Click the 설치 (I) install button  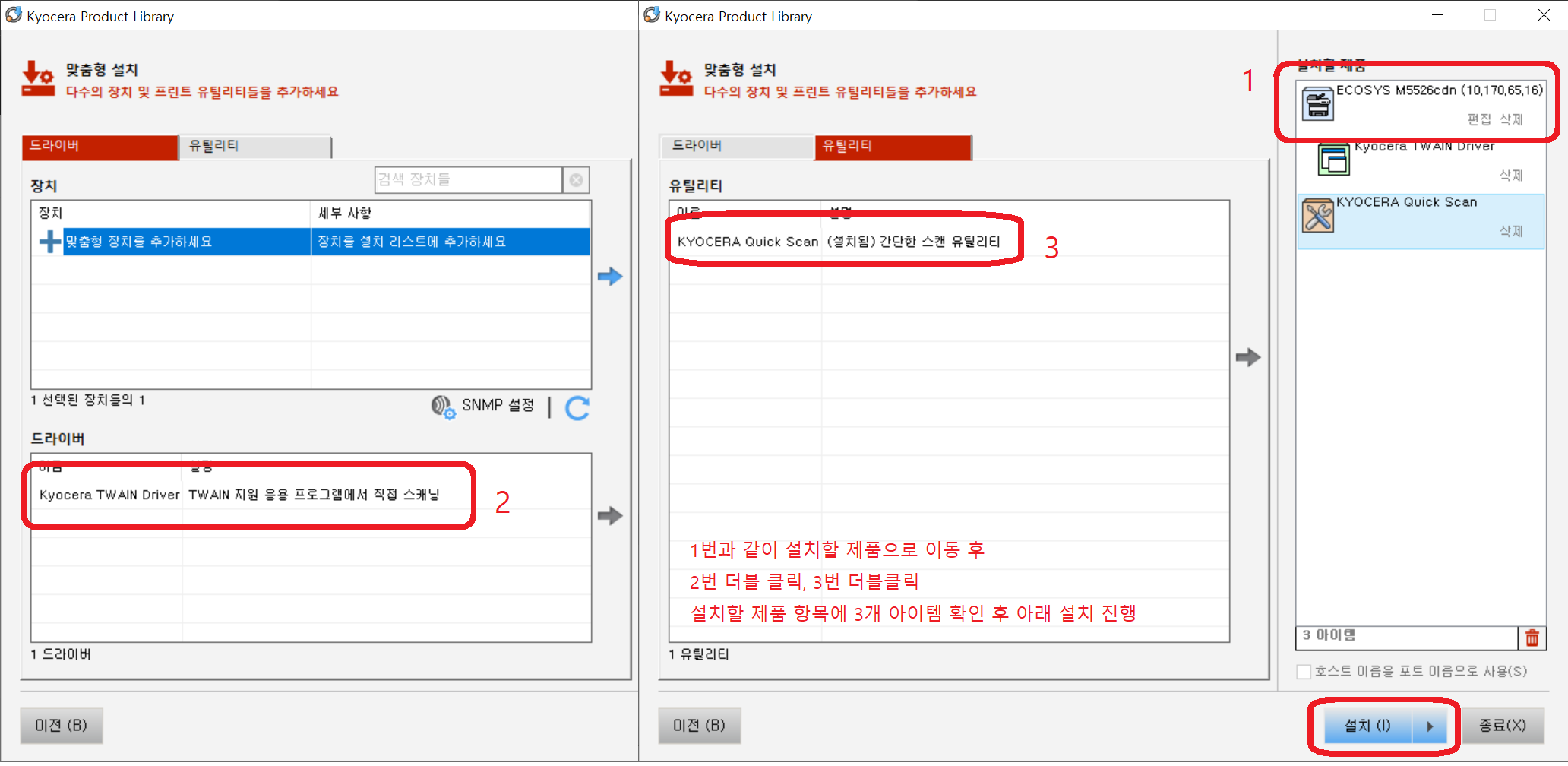click(x=1368, y=726)
